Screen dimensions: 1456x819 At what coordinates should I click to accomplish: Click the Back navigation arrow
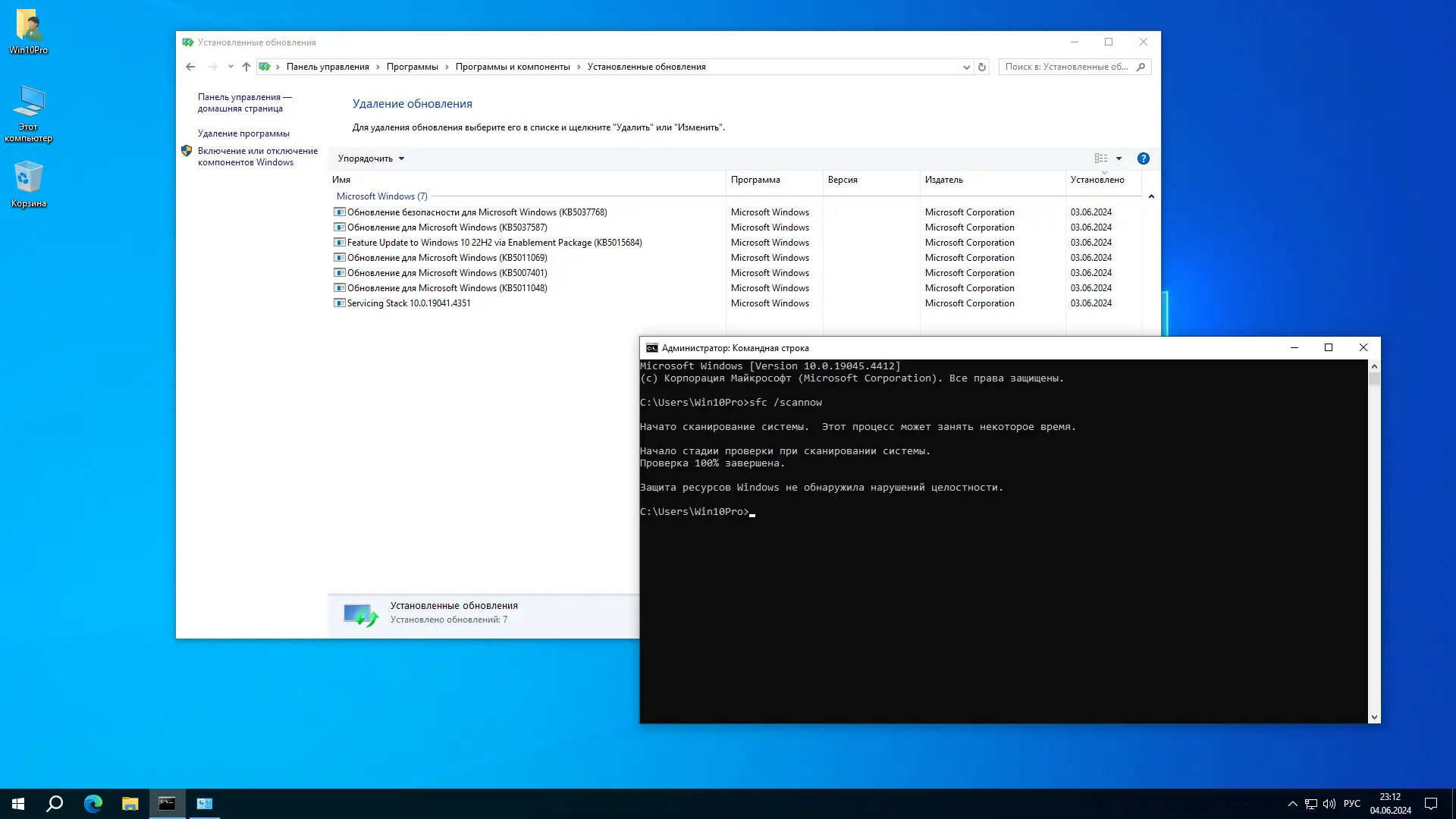click(190, 67)
